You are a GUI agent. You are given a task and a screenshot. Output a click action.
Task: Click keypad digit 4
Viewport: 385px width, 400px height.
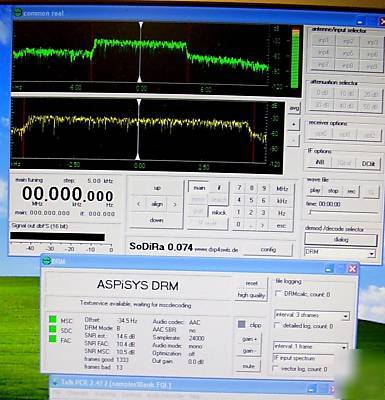[239, 200]
